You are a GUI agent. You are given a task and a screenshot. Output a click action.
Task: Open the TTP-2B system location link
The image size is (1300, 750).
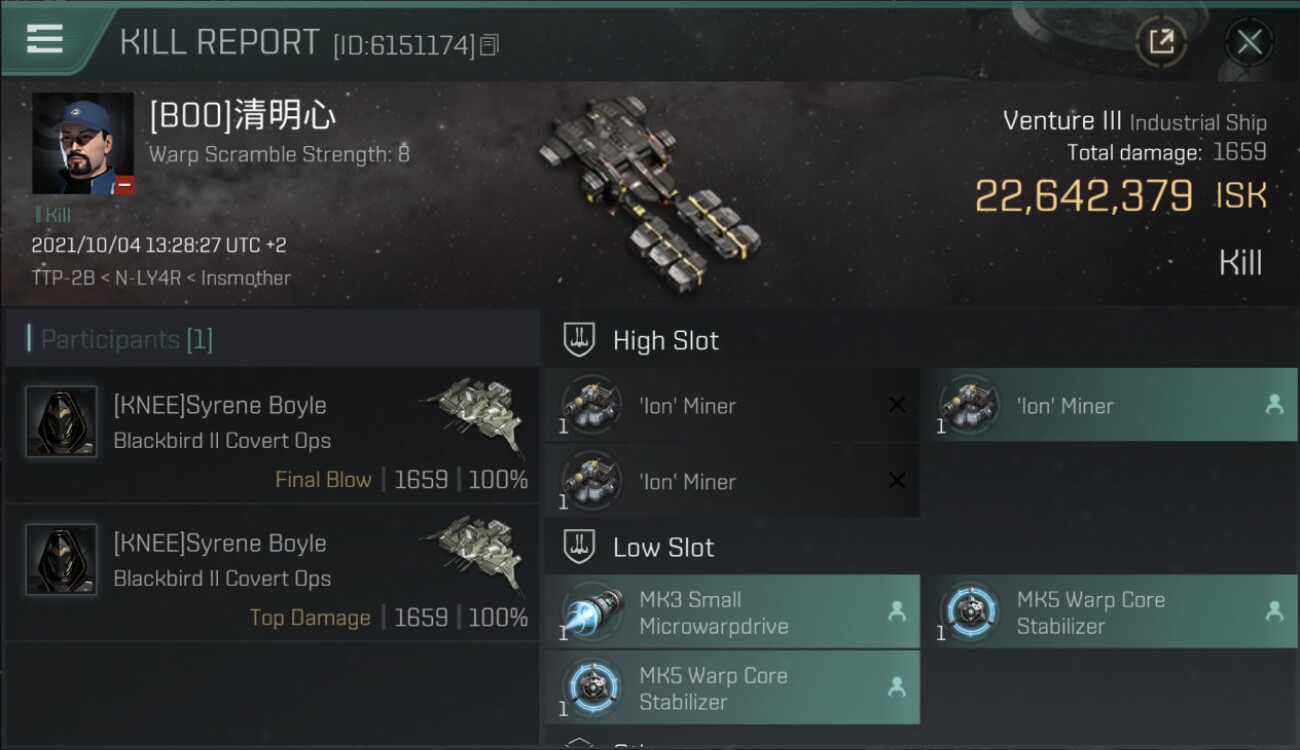[61, 278]
